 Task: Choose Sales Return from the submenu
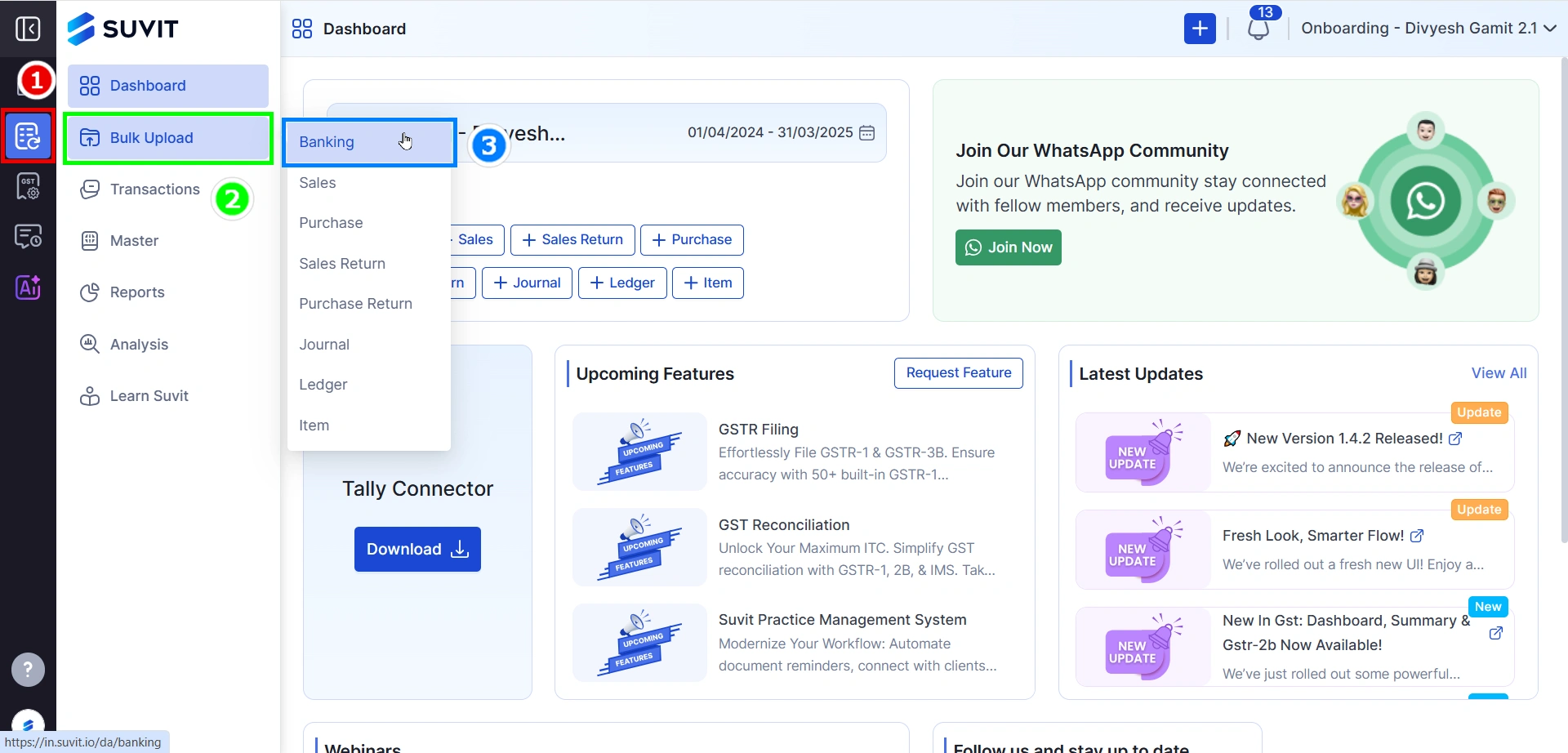(x=369, y=264)
